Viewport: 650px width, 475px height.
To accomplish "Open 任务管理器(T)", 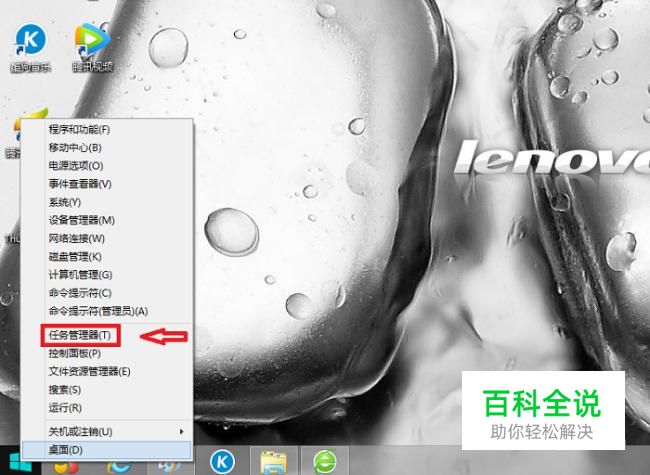I will (x=107, y=335).
